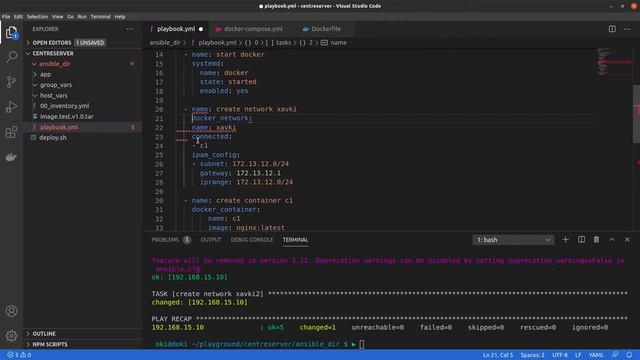
Task: Change language mode YAML
Action: pos(596,355)
